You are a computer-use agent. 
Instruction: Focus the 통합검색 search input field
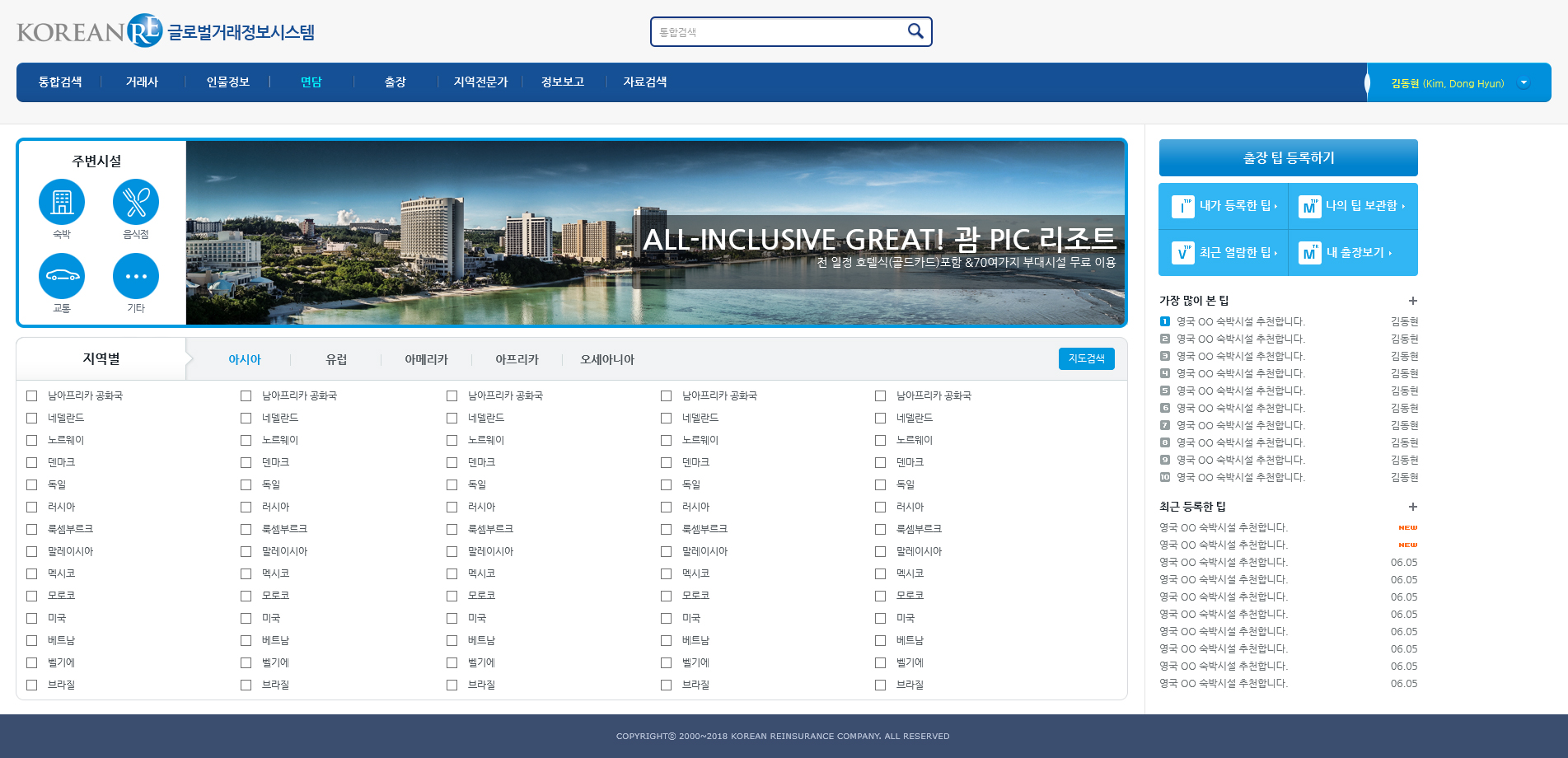click(x=779, y=32)
